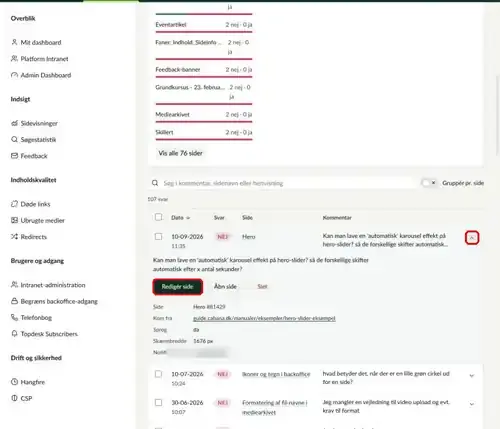Viewport: 500px width, 429px height.
Task: Click the Topdesk Subscribers bell icon
Action: (14, 334)
